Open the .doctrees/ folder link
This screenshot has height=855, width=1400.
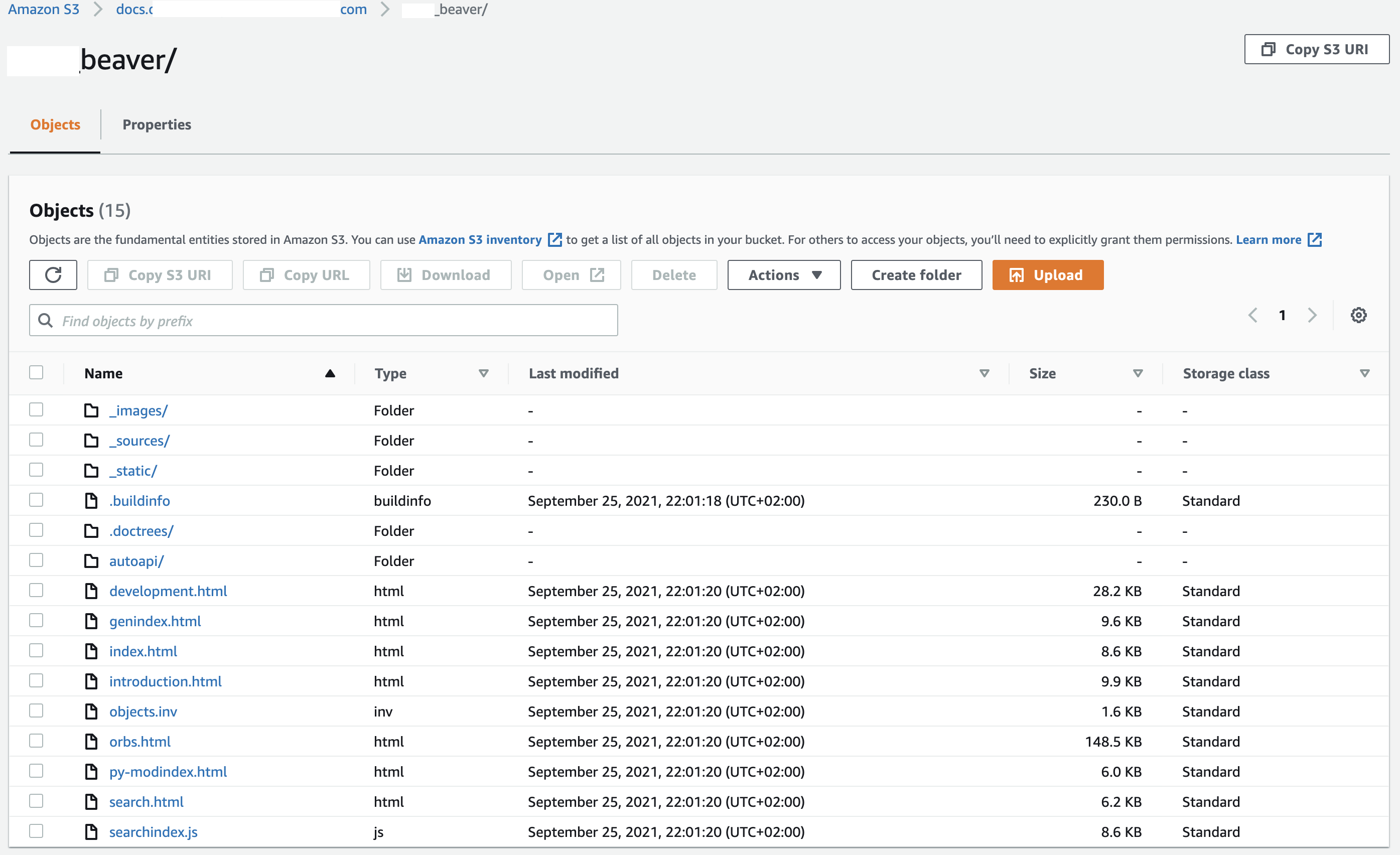142,530
